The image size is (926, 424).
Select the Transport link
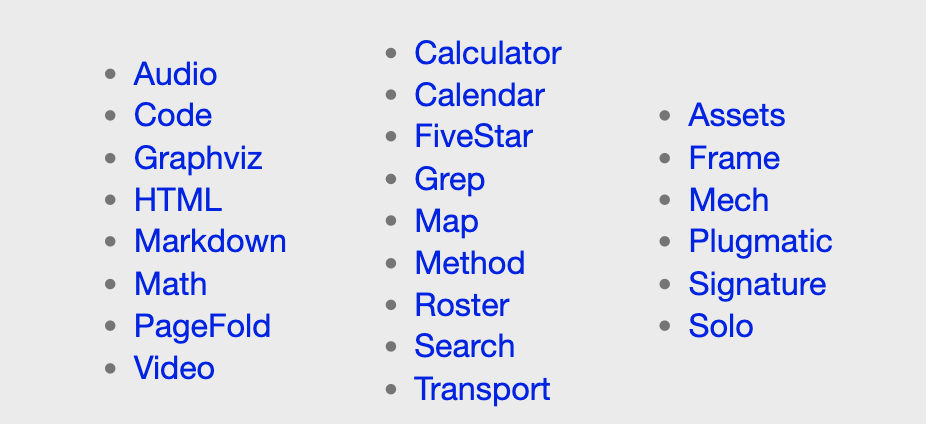click(x=482, y=390)
